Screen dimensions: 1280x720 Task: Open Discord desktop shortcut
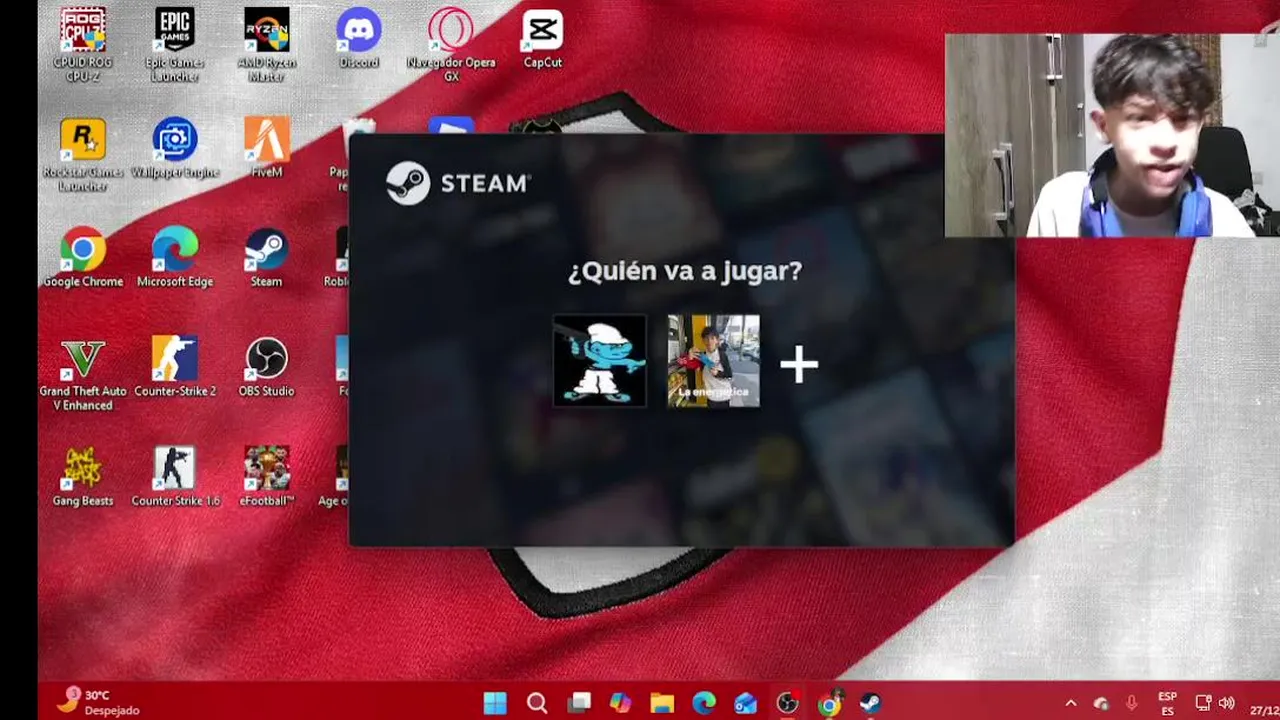358,39
